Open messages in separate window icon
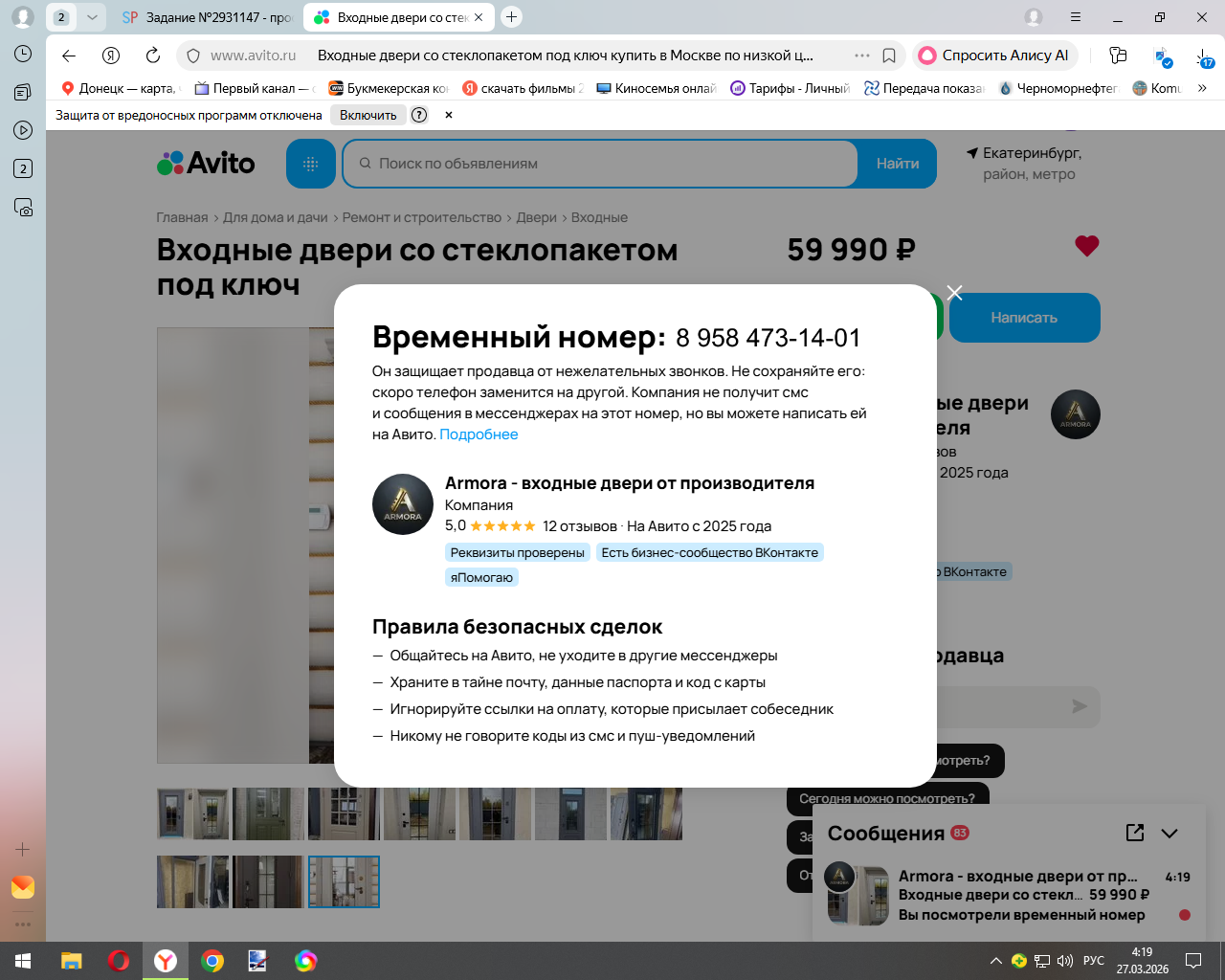Screen dimensions: 1225x980 pos(1135,833)
